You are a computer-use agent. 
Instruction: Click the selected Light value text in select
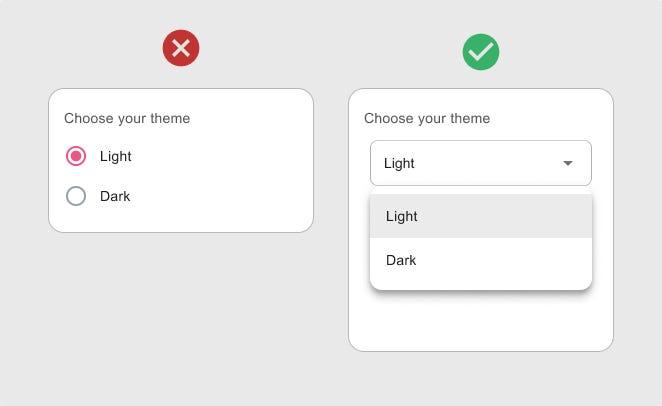click(x=399, y=163)
